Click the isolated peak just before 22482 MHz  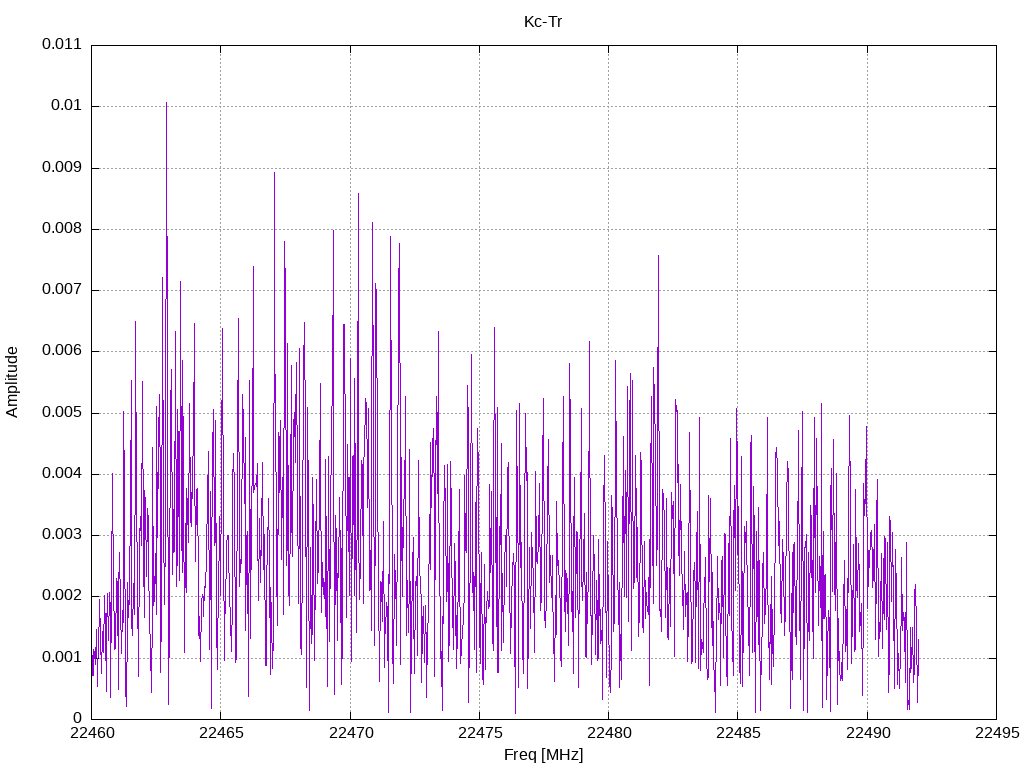[x=658, y=257]
